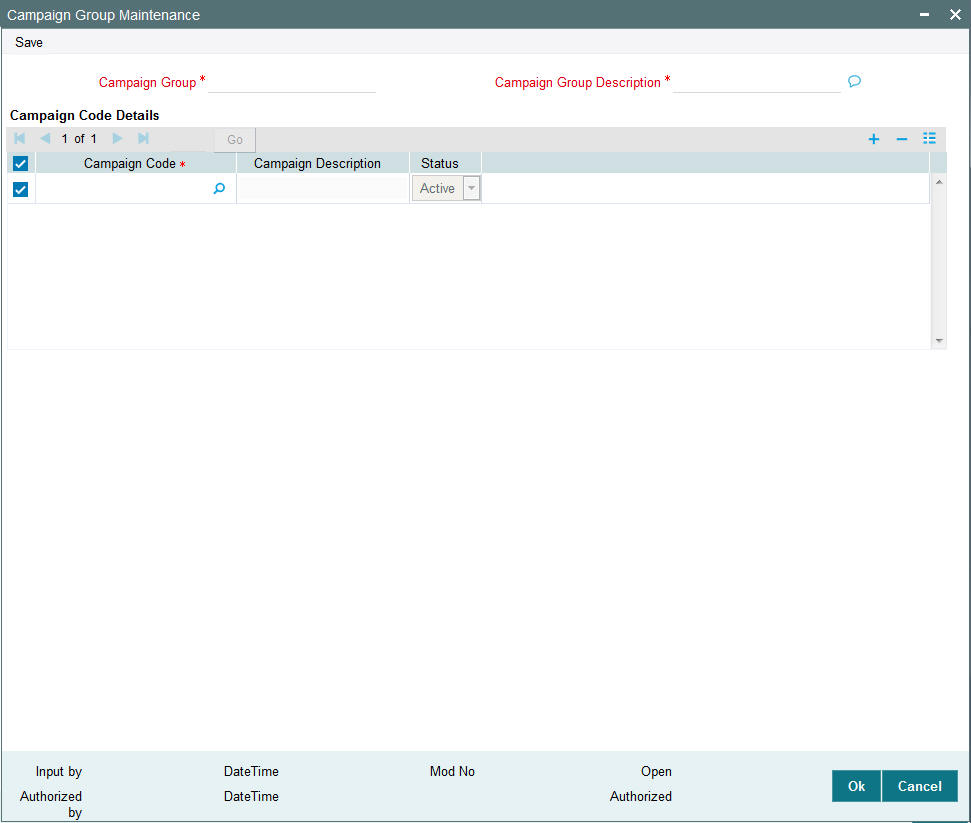
Task: Click the Cancel button
Action: 920,786
